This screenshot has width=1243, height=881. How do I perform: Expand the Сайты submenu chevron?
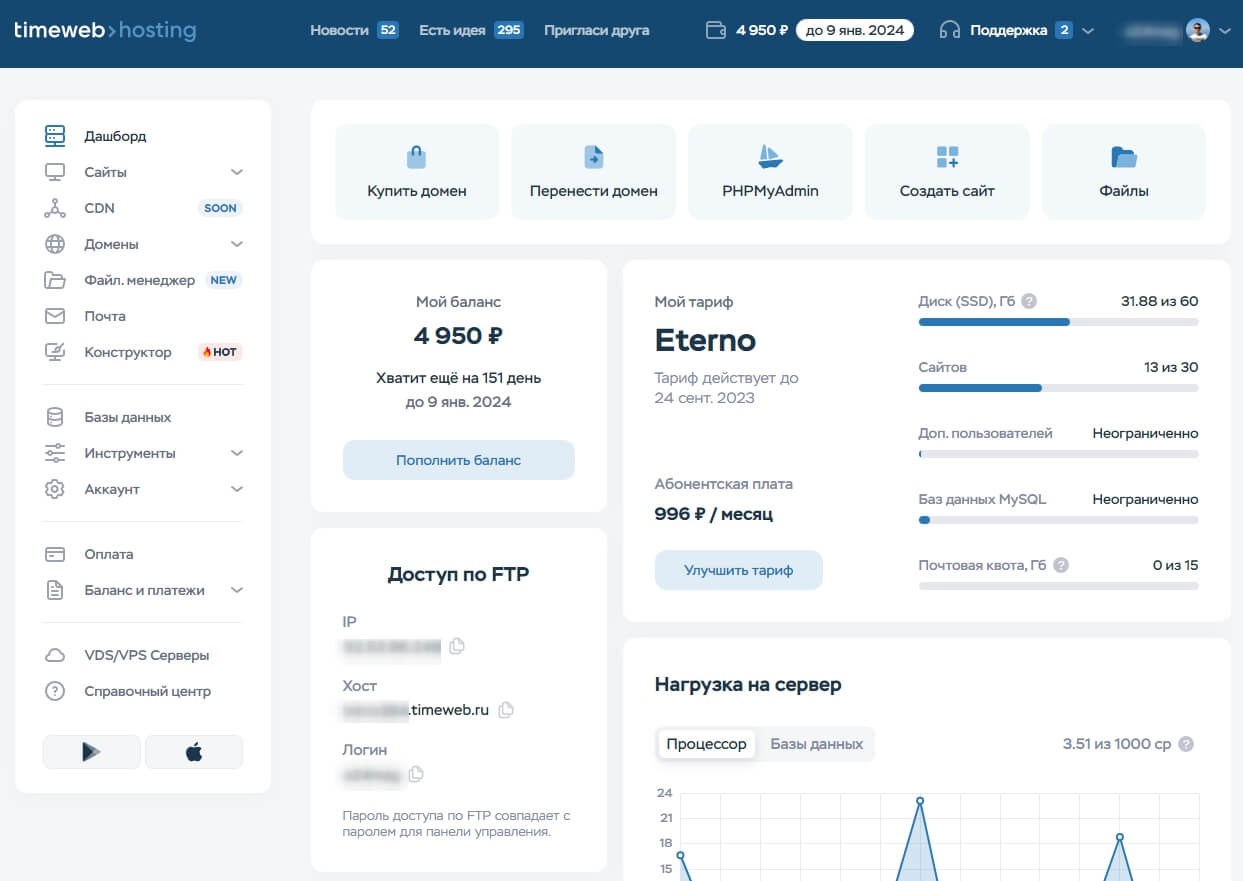coord(237,172)
